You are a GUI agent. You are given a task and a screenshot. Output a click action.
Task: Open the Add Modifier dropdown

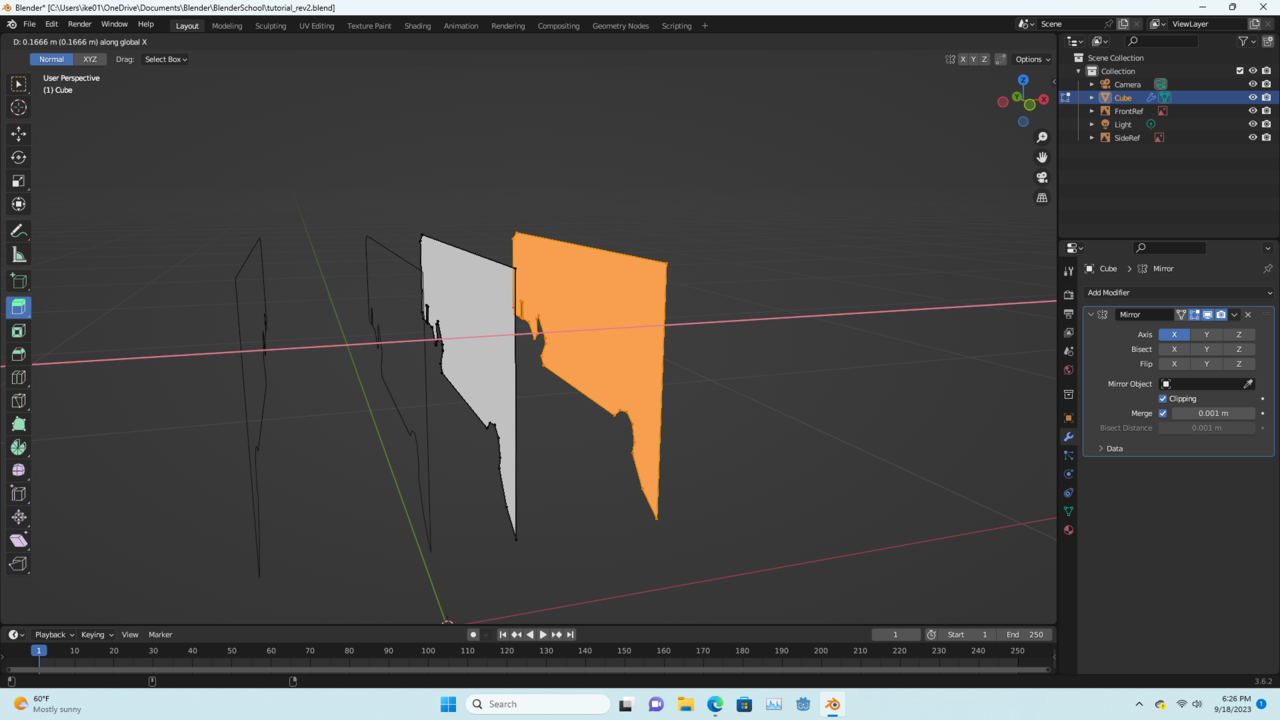(1178, 292)
